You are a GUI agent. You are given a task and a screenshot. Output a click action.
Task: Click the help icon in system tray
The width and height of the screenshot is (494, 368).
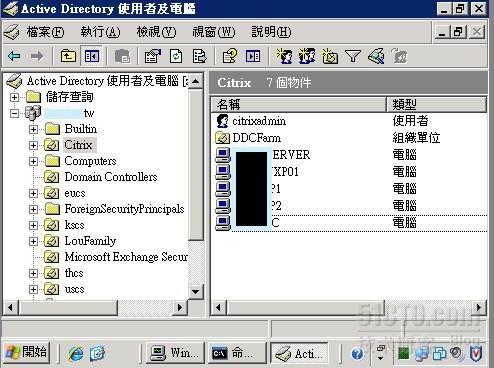[x=357, y=354]
